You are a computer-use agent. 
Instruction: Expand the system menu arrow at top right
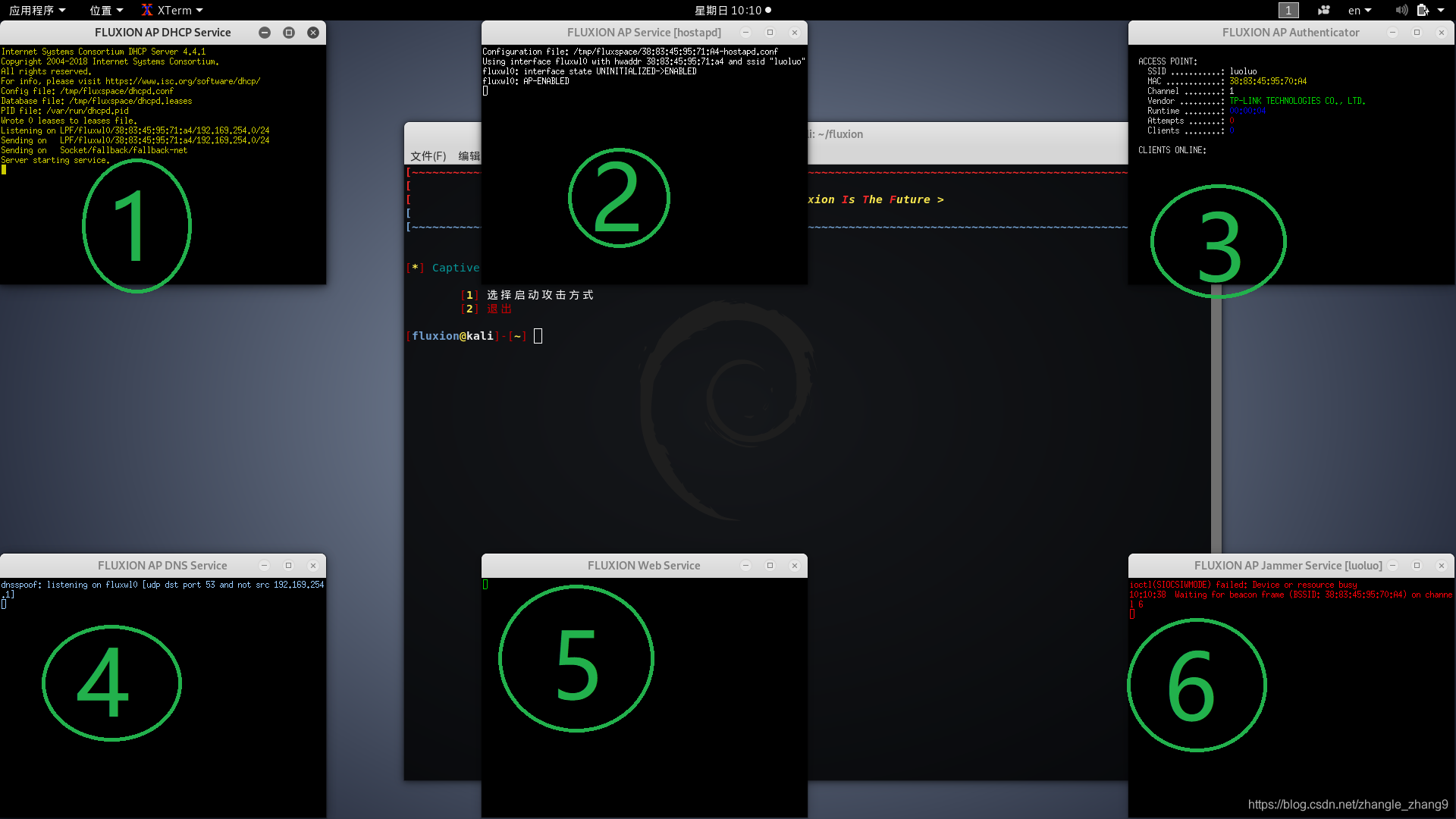pyautogui.click(x=1441, y=11)
